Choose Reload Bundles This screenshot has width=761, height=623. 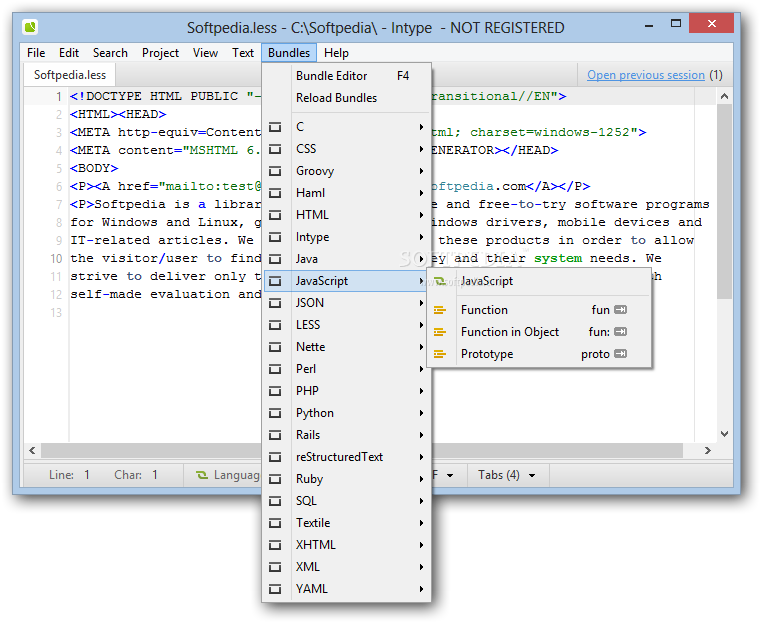pos(347,98)
